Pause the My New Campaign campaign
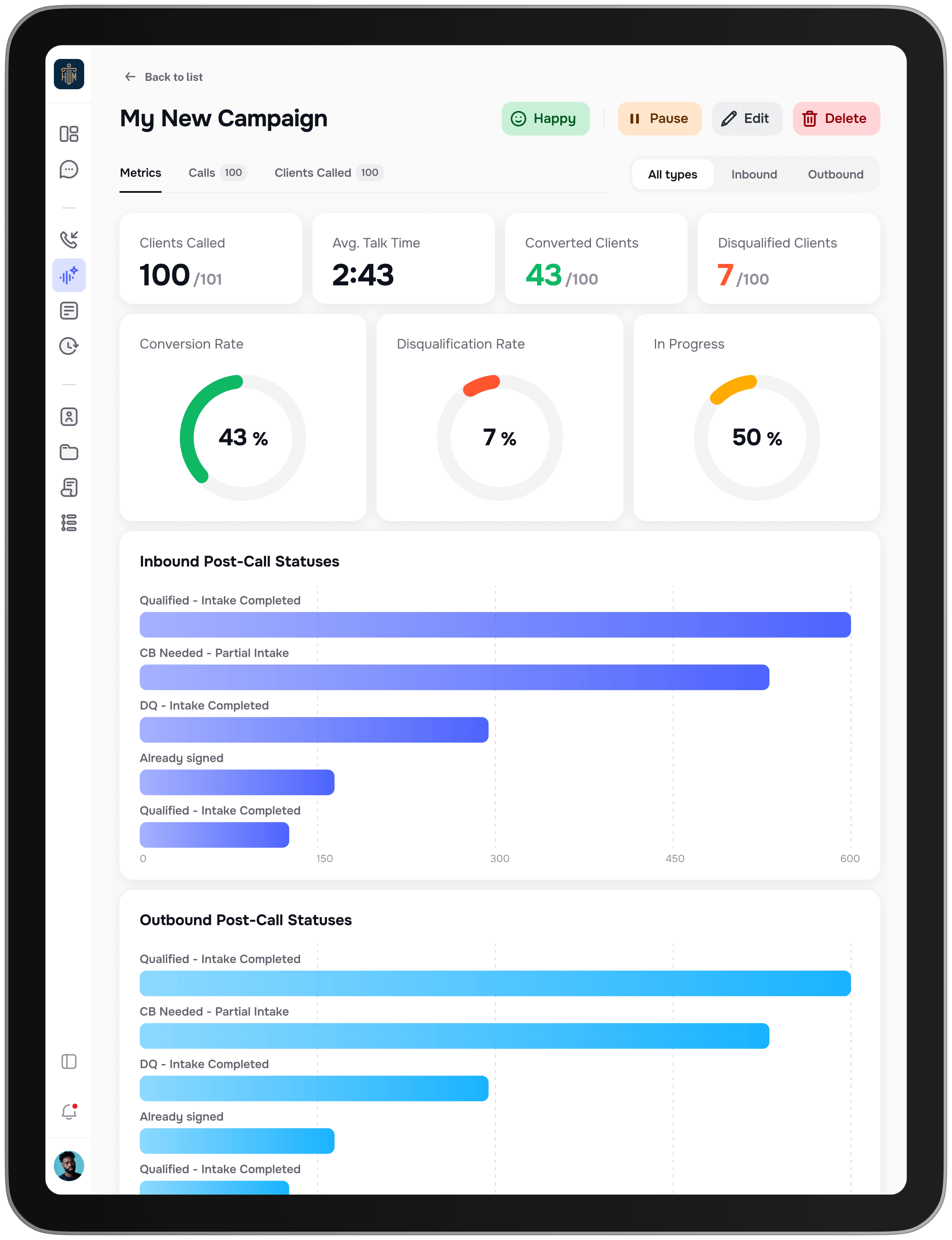 click(x=659, y=118)
